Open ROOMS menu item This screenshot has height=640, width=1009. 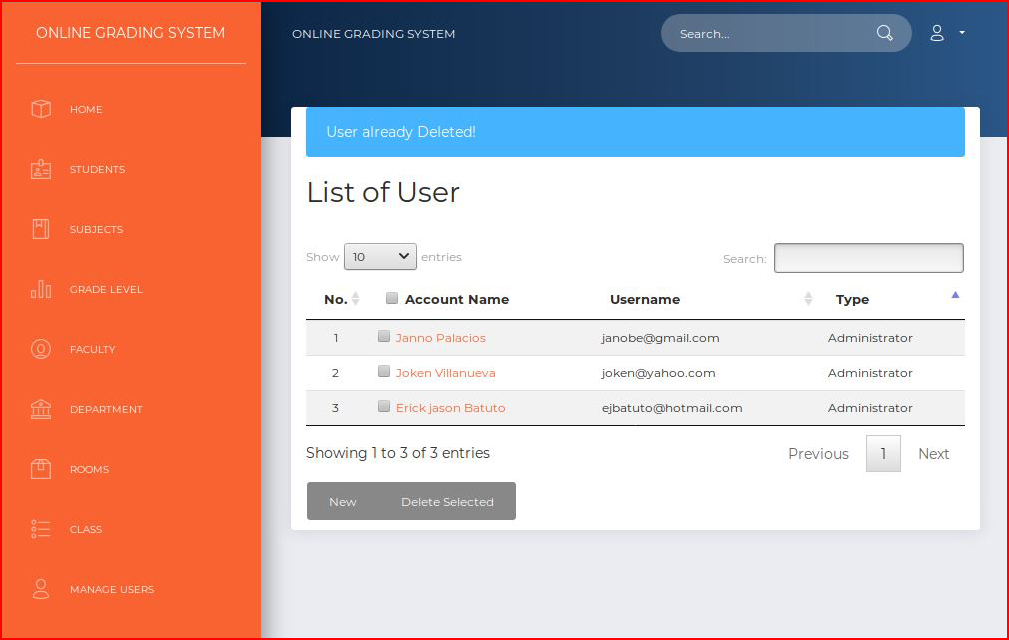(89, 470)
